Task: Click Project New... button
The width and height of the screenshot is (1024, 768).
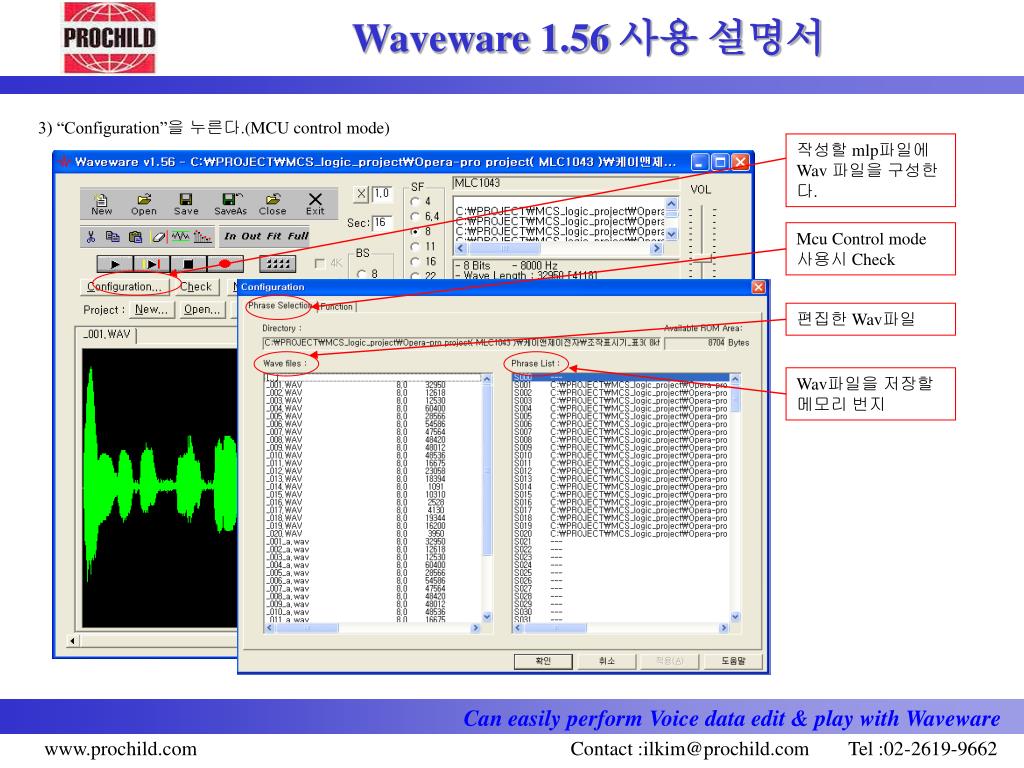Action: (152, 310)
